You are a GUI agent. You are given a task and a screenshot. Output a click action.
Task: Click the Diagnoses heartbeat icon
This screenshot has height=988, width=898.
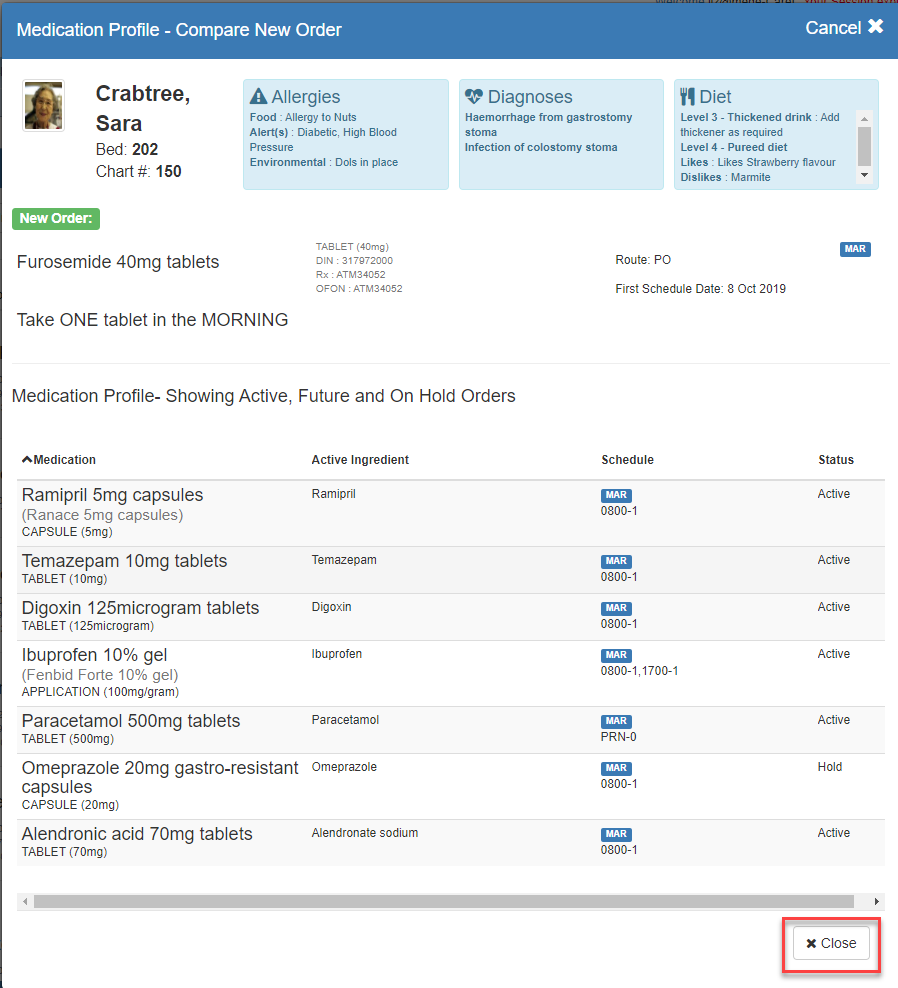point(474,97)
